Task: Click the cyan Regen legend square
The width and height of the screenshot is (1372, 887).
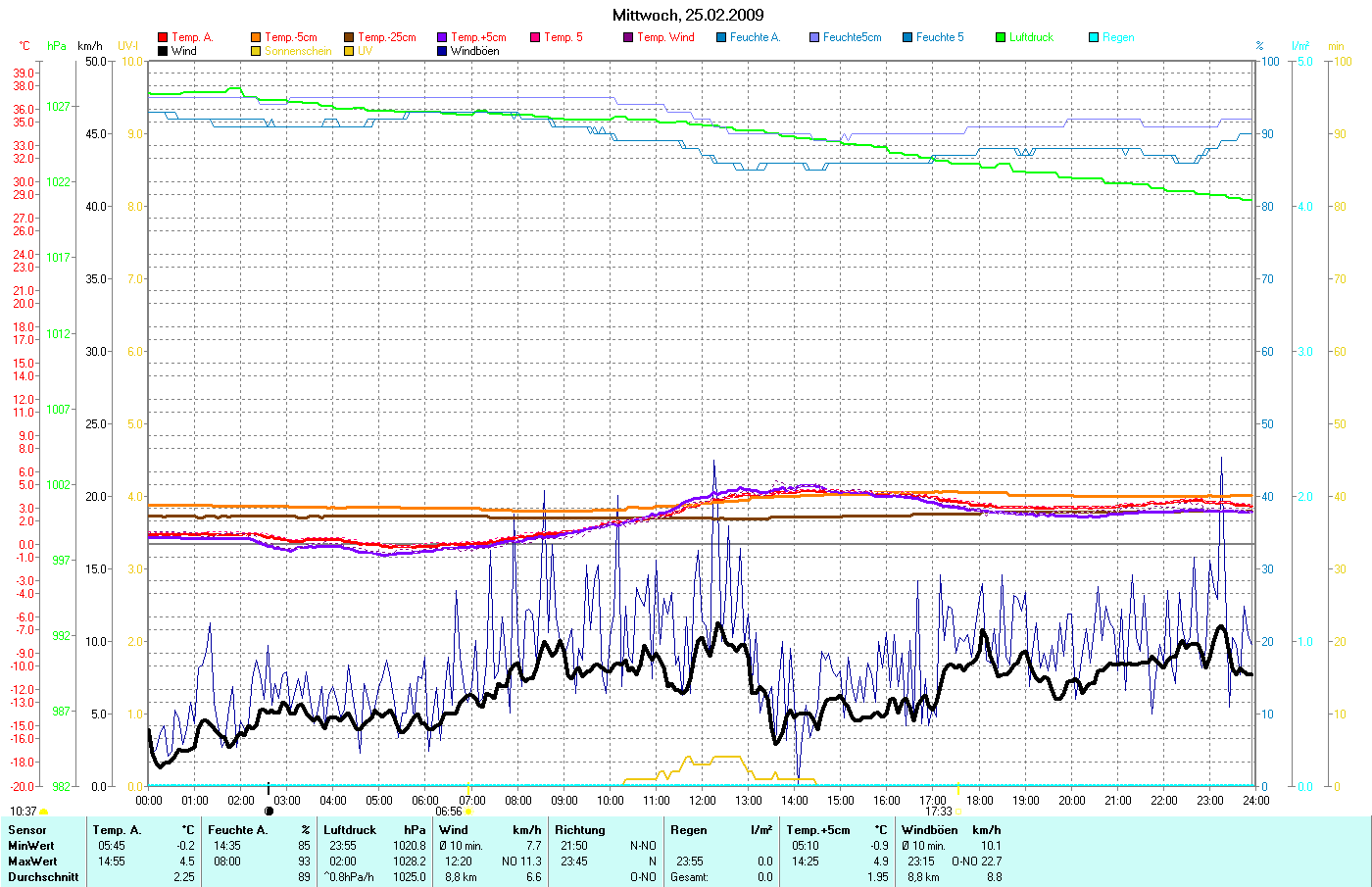Action: [x=1094, y=37]
